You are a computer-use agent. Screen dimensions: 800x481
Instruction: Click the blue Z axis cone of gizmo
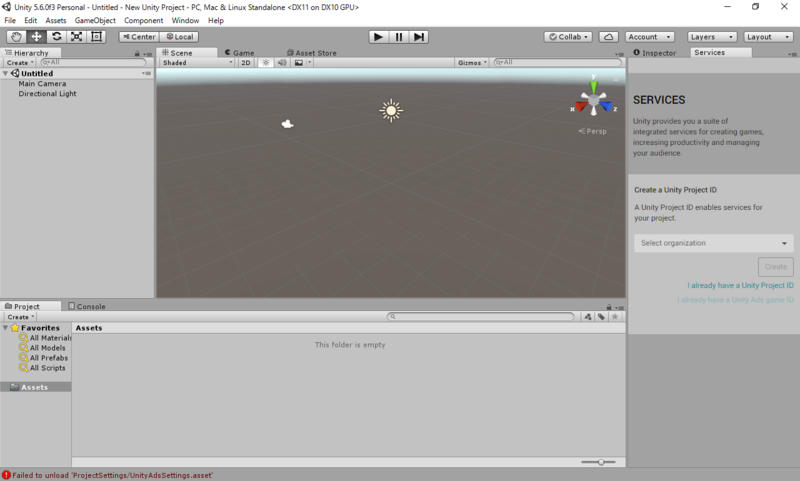click(606, 106)
